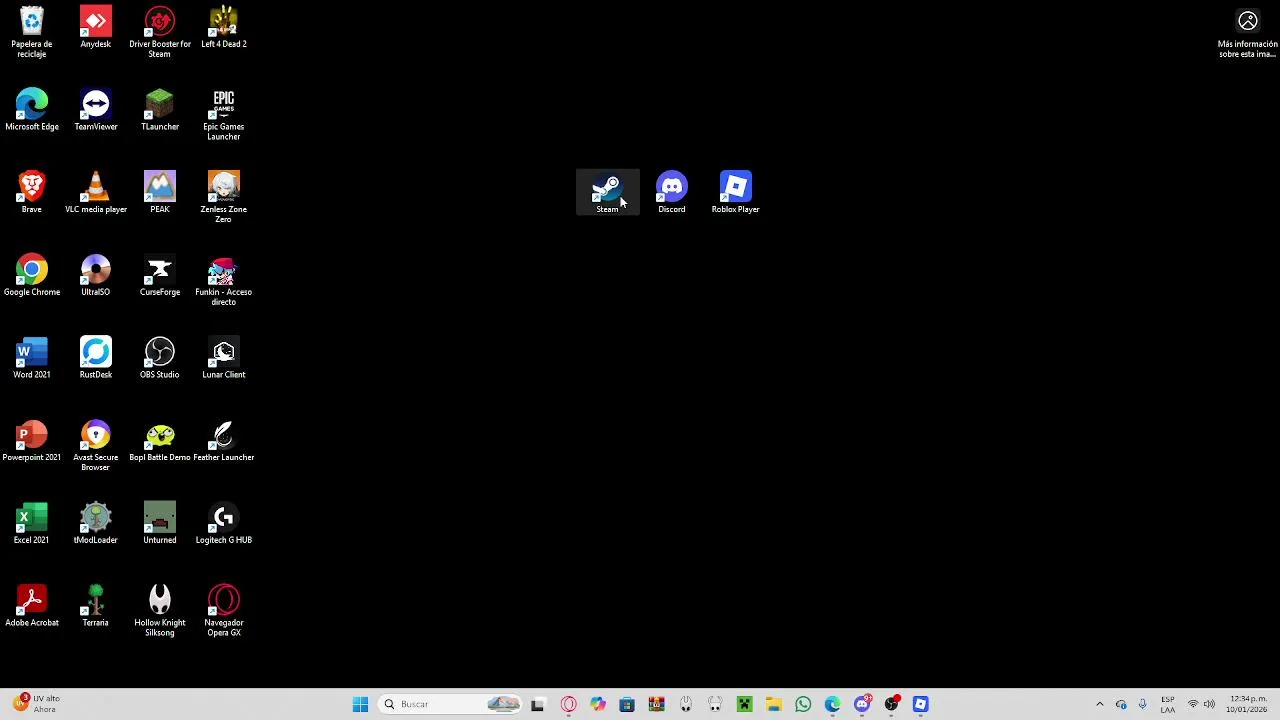
Task: Select the TLauncher desktop shortcut
Action: coord(160,110)
